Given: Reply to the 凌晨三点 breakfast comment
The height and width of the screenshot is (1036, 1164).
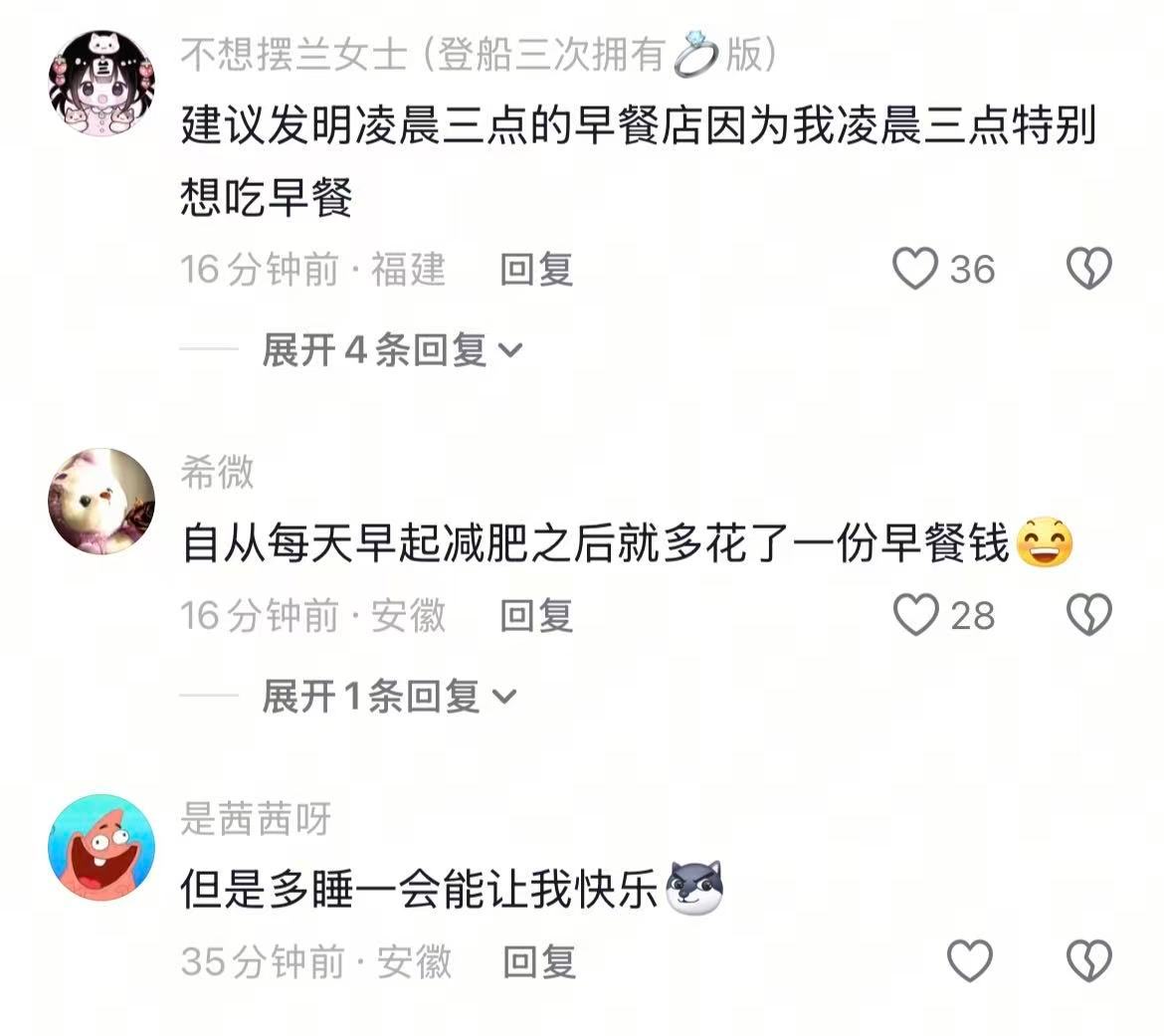Looking at the screenshot, I should point(536,269).
